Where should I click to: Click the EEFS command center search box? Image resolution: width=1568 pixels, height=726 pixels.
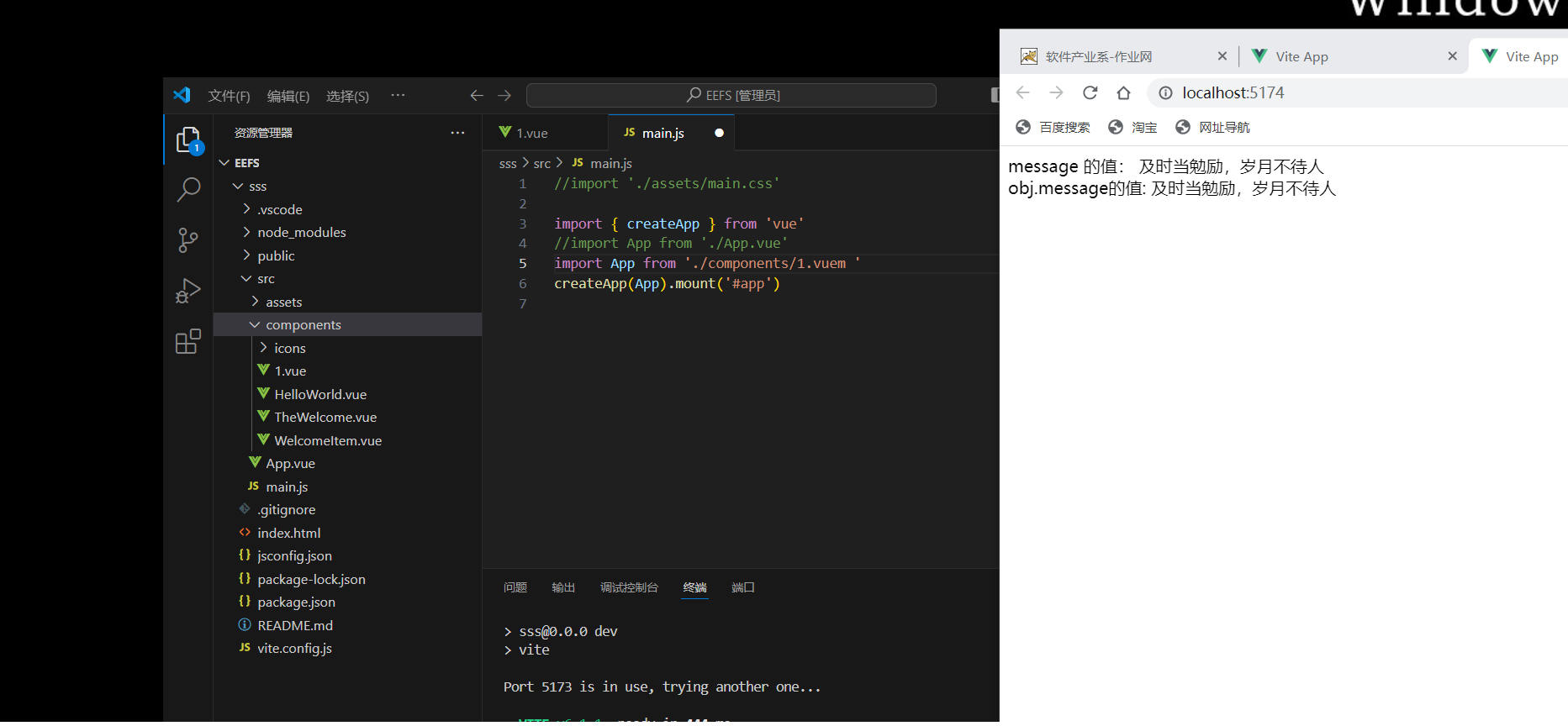pyautogui.click(x=731, y=95)
